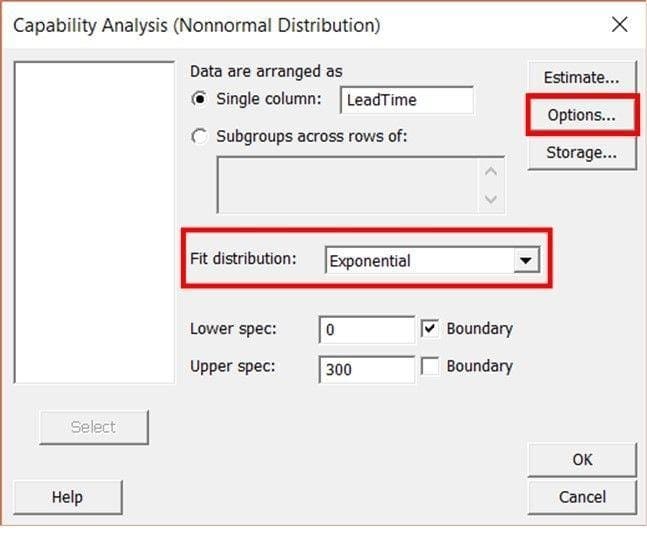This screenshot has width=647, height=543.
Task: Click the Exponential distribution combo box
Action: click(x=432, y=260)
